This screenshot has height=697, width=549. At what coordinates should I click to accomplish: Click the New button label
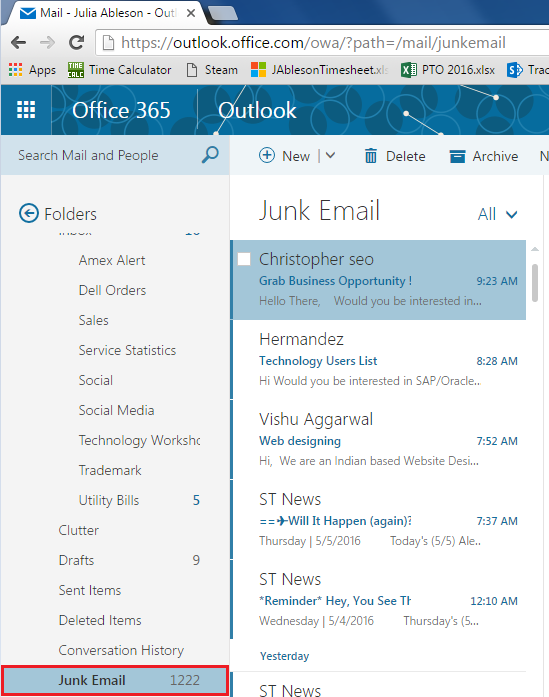(296, 156)
